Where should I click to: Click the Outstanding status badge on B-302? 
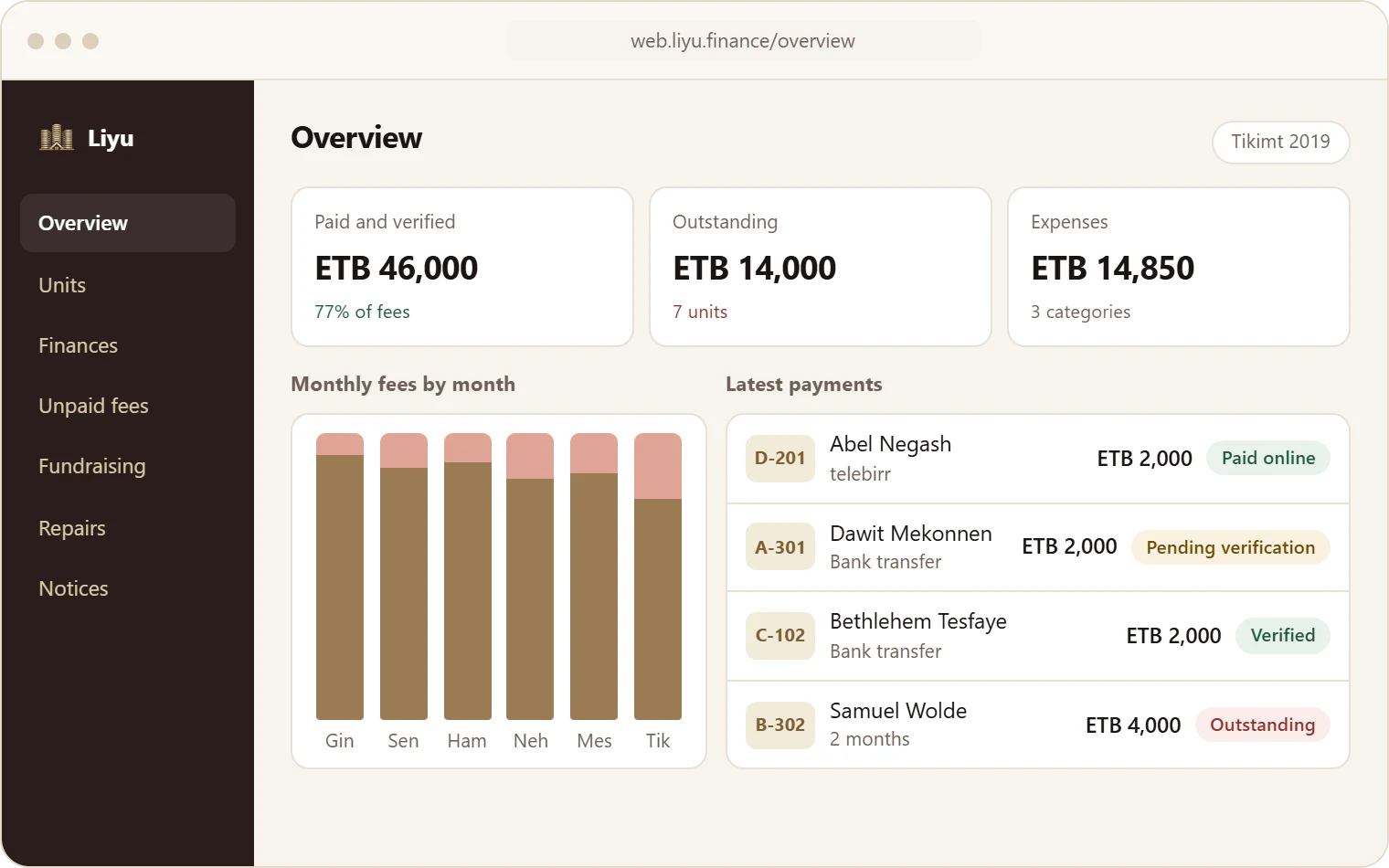(1263, 725)
